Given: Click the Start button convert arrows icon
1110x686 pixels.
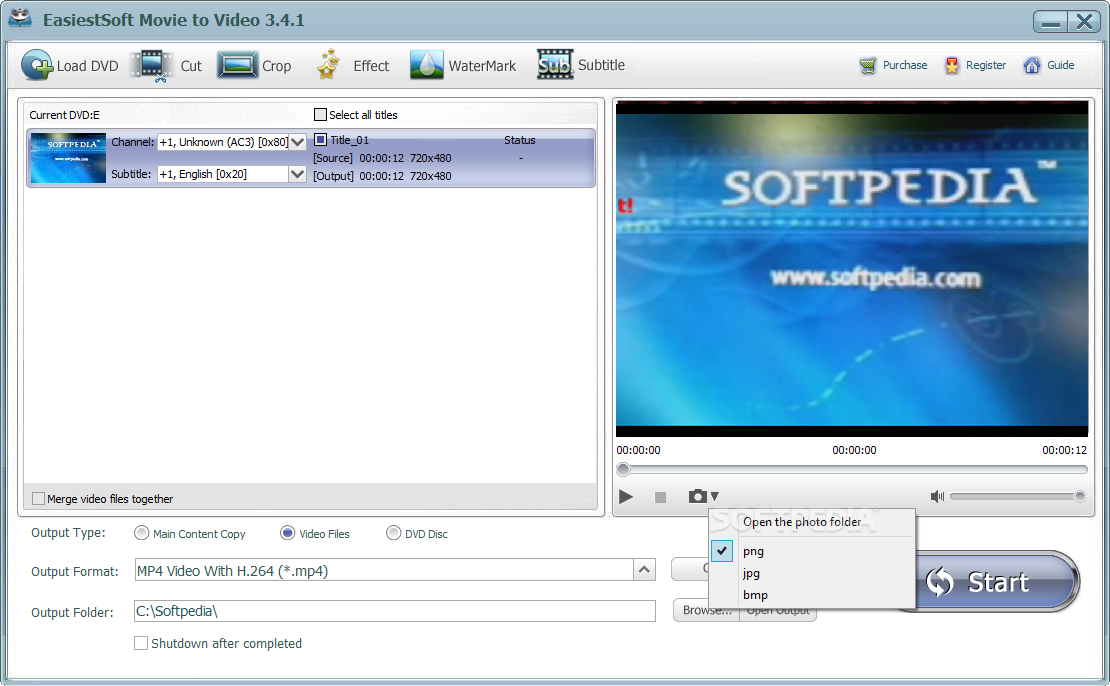Looking at the screenshot, I should coord(940,582).
